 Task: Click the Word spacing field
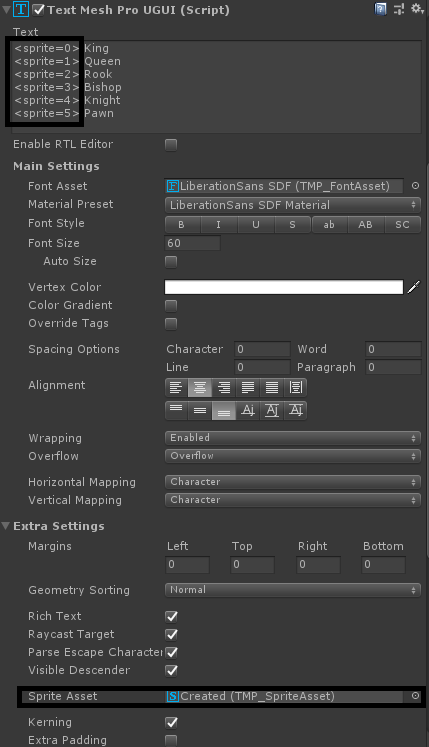click(x=393, y=349)
